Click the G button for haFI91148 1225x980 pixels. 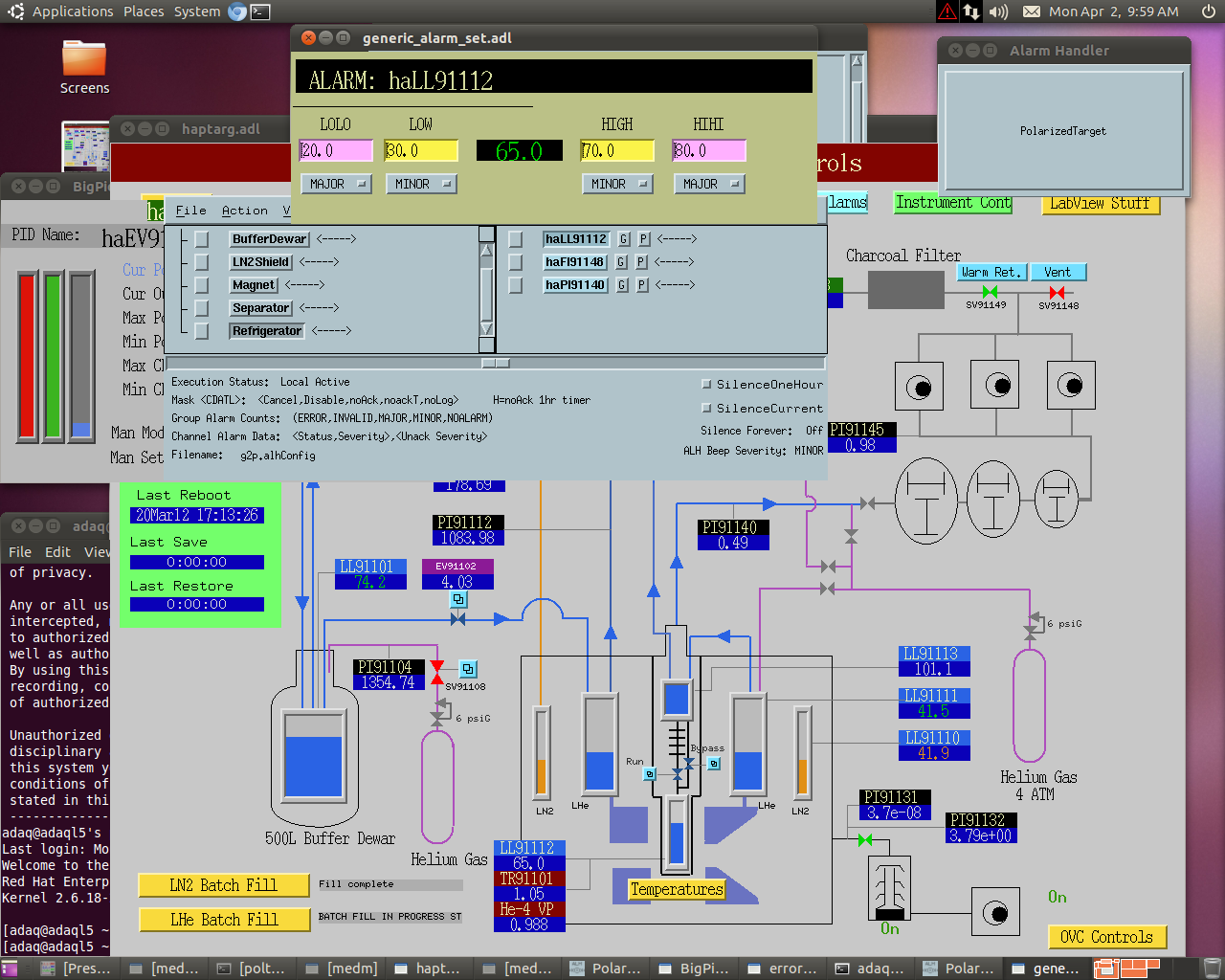click(x=622, y=262)
